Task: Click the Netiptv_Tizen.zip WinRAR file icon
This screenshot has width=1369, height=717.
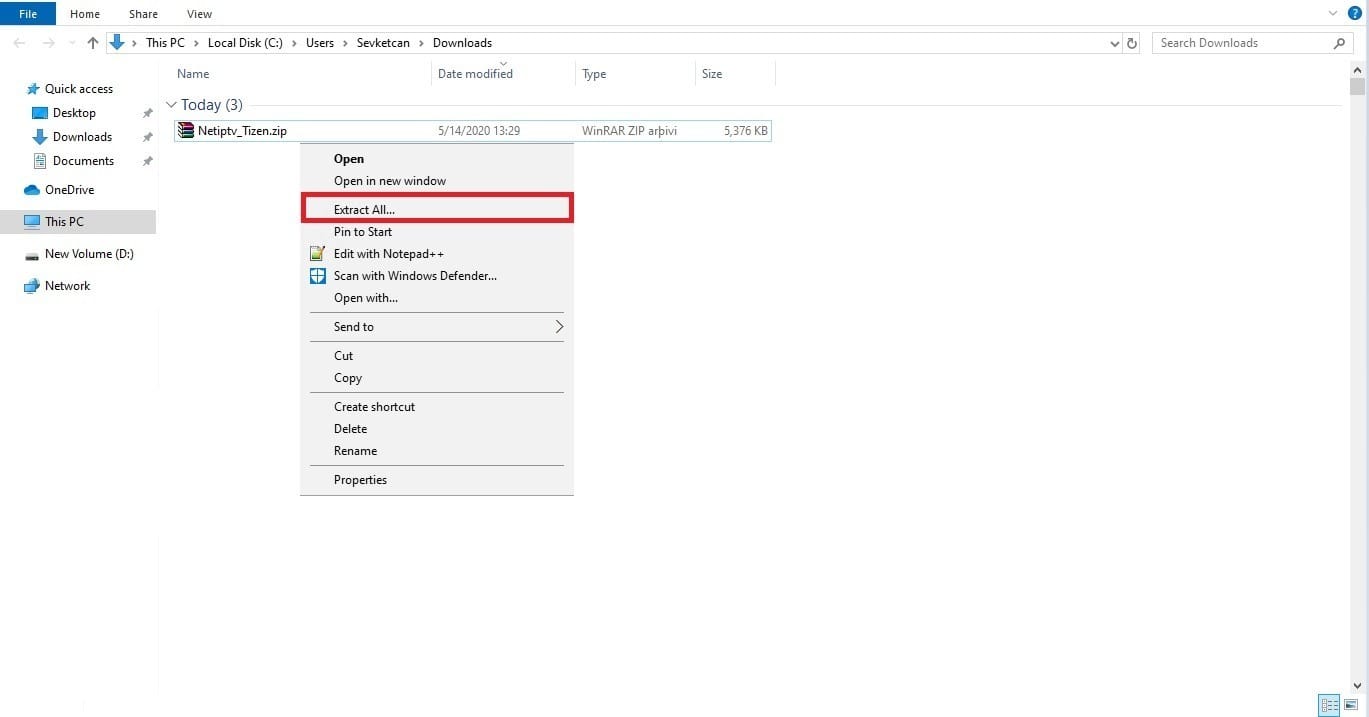Action: (x=185, y=130)
